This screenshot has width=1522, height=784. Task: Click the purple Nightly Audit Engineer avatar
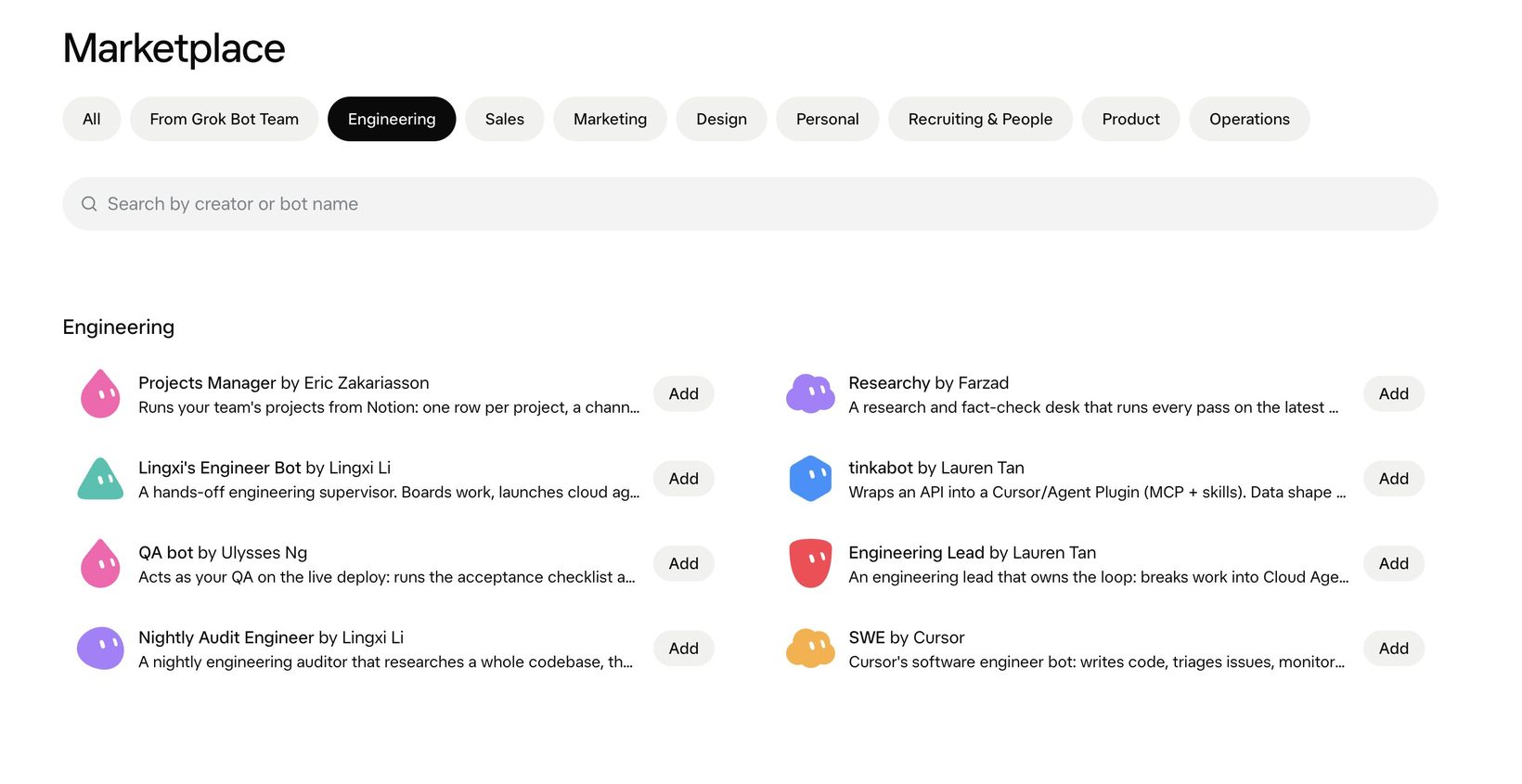pyautogui.click(x=100, y=648)
